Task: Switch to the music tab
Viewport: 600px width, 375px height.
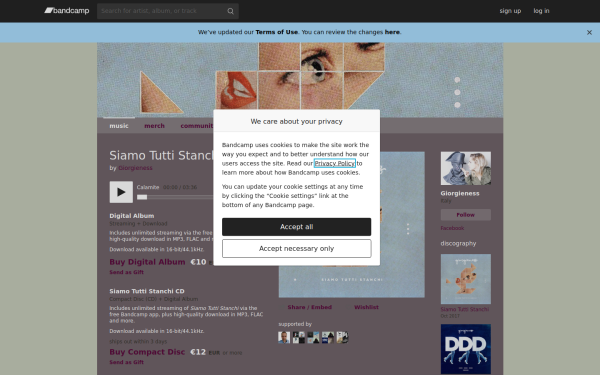Action: coord(119,126)
